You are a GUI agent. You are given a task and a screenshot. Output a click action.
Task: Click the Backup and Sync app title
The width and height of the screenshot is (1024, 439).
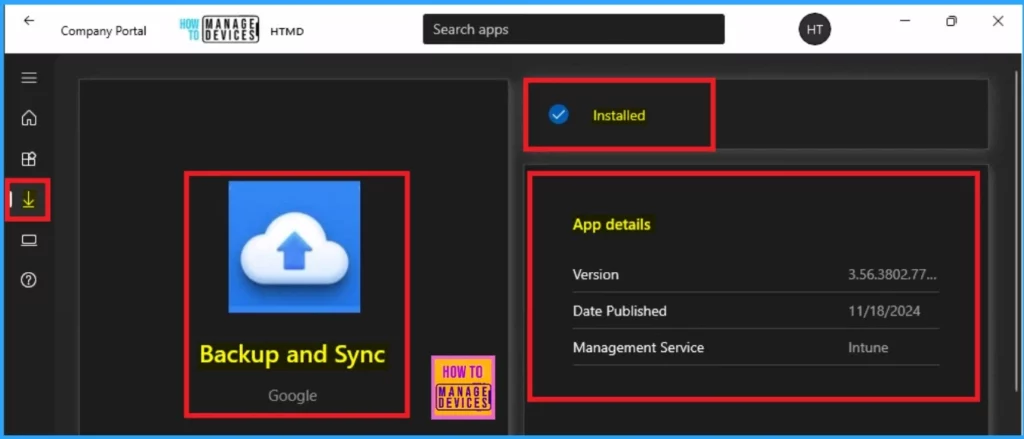pyautogui.click(x=293, y=354)
